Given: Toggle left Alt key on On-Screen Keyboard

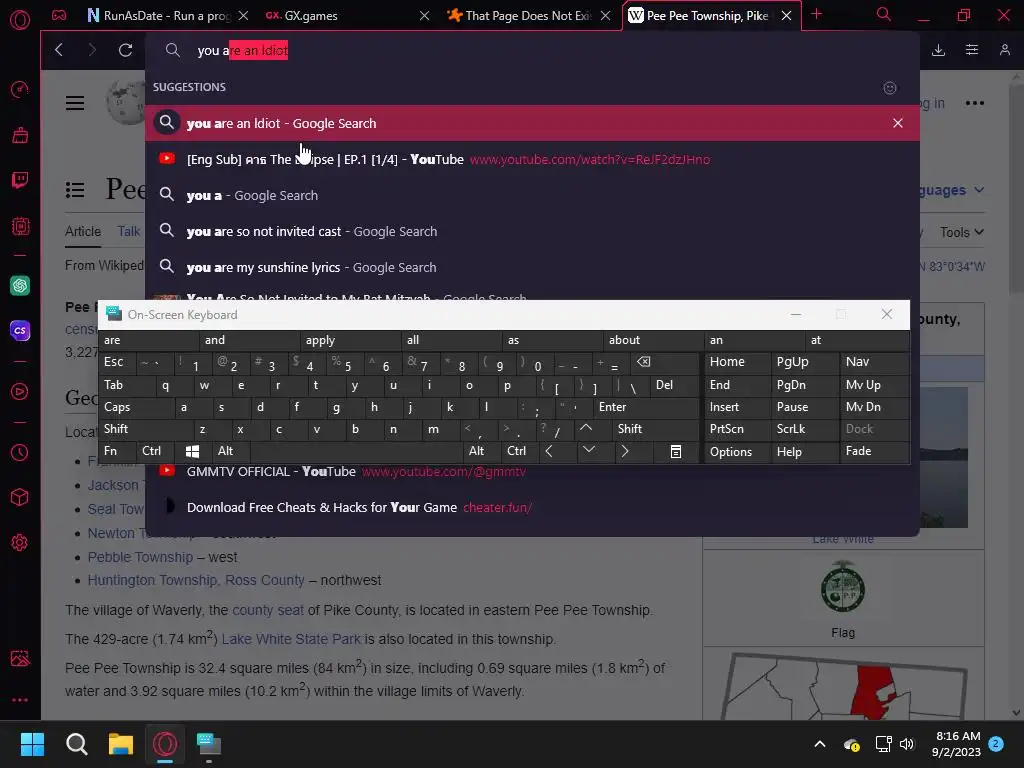Looking at the screenshot, I should [x=231, y=451].
